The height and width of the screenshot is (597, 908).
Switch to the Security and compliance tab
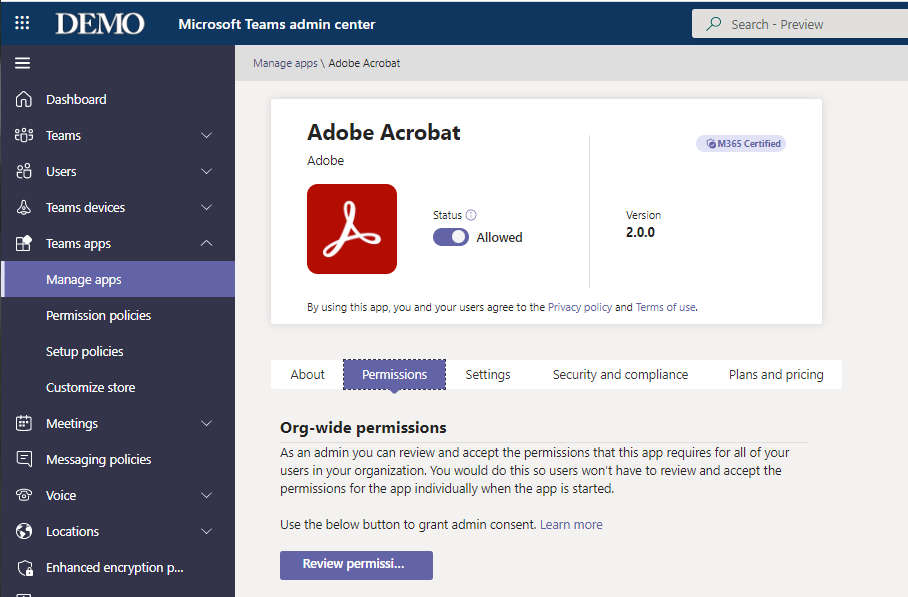point(620,374)
